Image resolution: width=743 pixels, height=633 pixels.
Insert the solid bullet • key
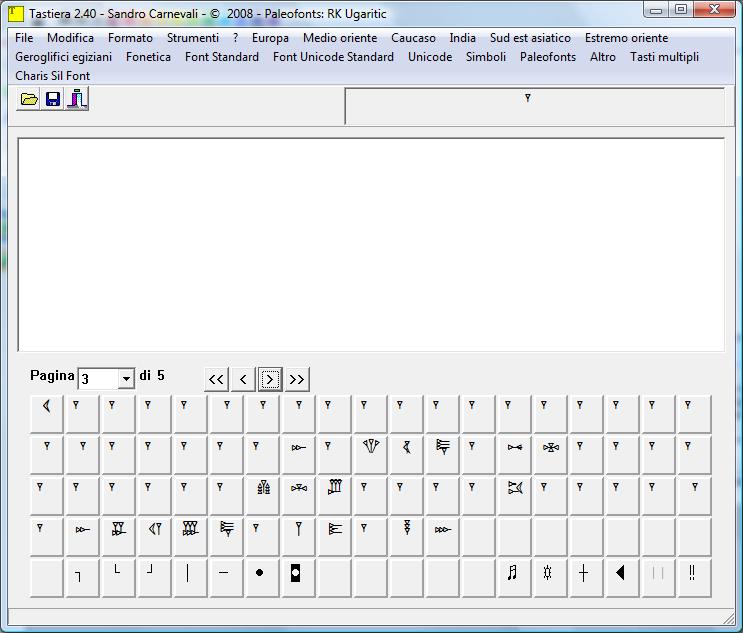263,578
